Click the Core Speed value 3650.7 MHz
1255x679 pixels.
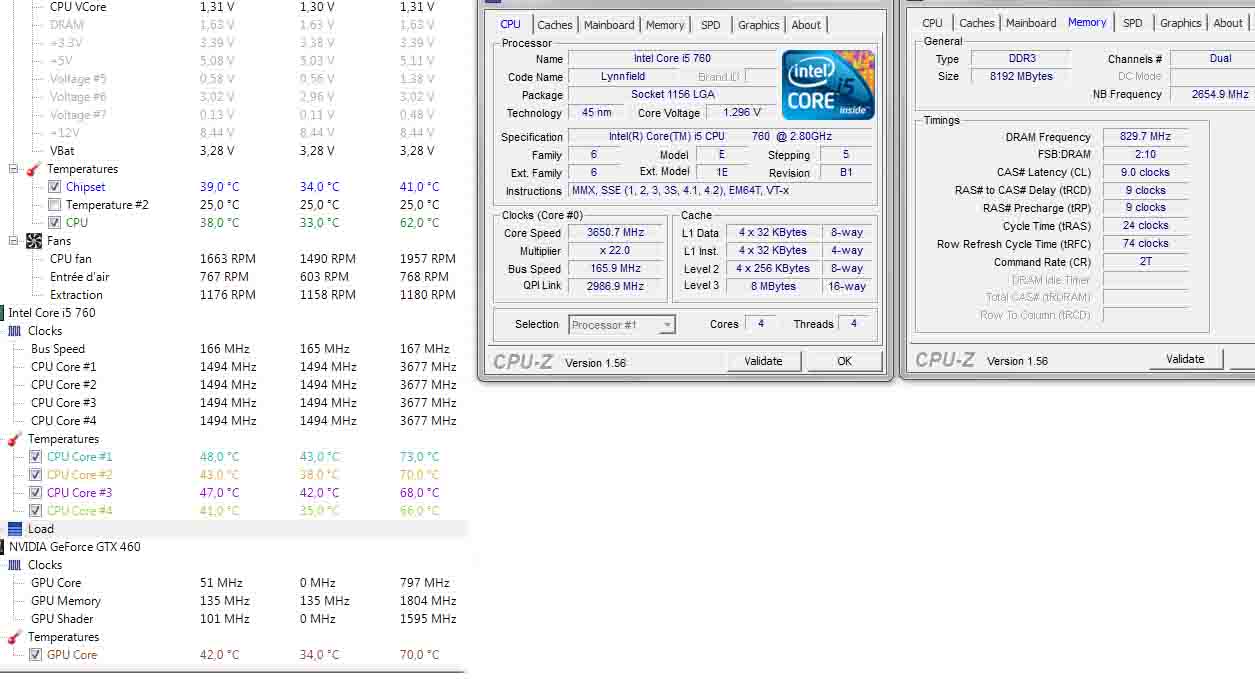615,233
